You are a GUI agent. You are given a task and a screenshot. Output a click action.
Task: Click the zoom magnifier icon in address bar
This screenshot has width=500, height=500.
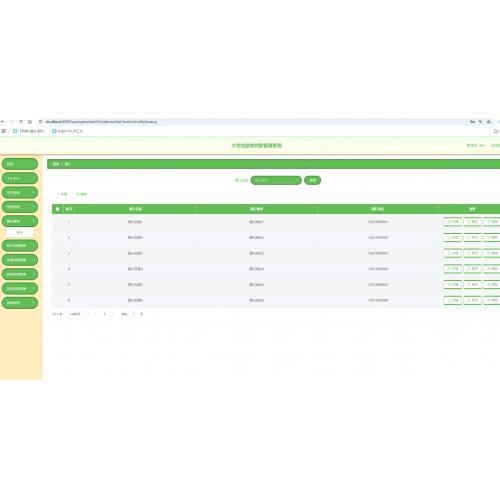(480, 122)
